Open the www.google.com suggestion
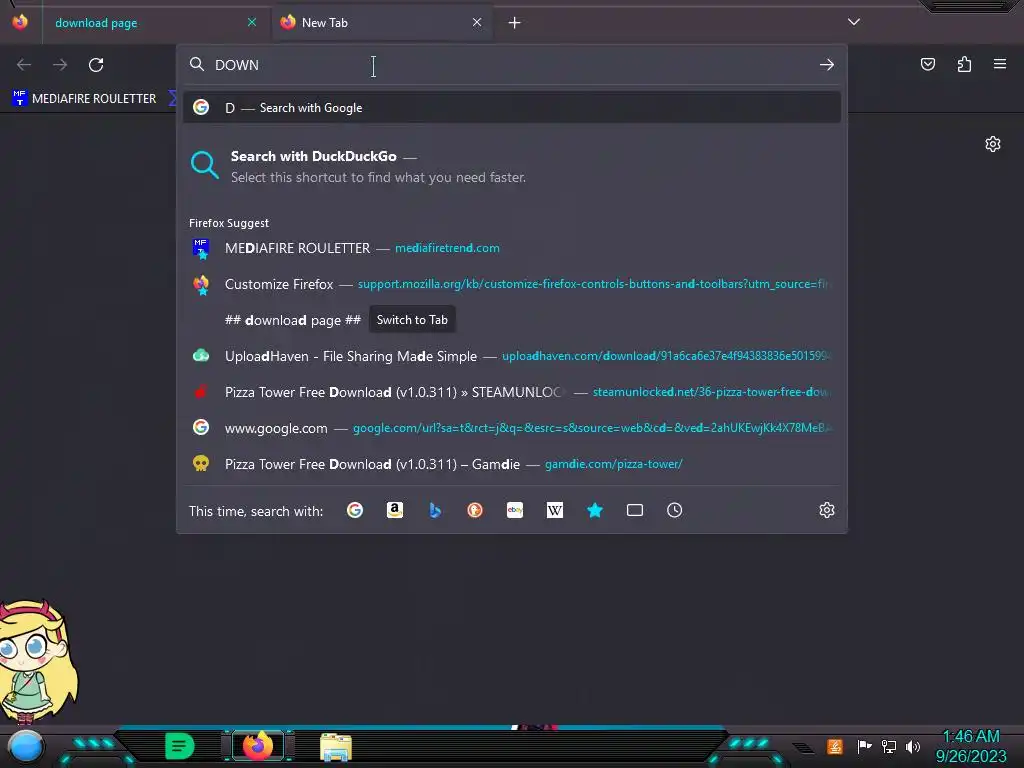 pyautogui.click(x=512, y=428)
